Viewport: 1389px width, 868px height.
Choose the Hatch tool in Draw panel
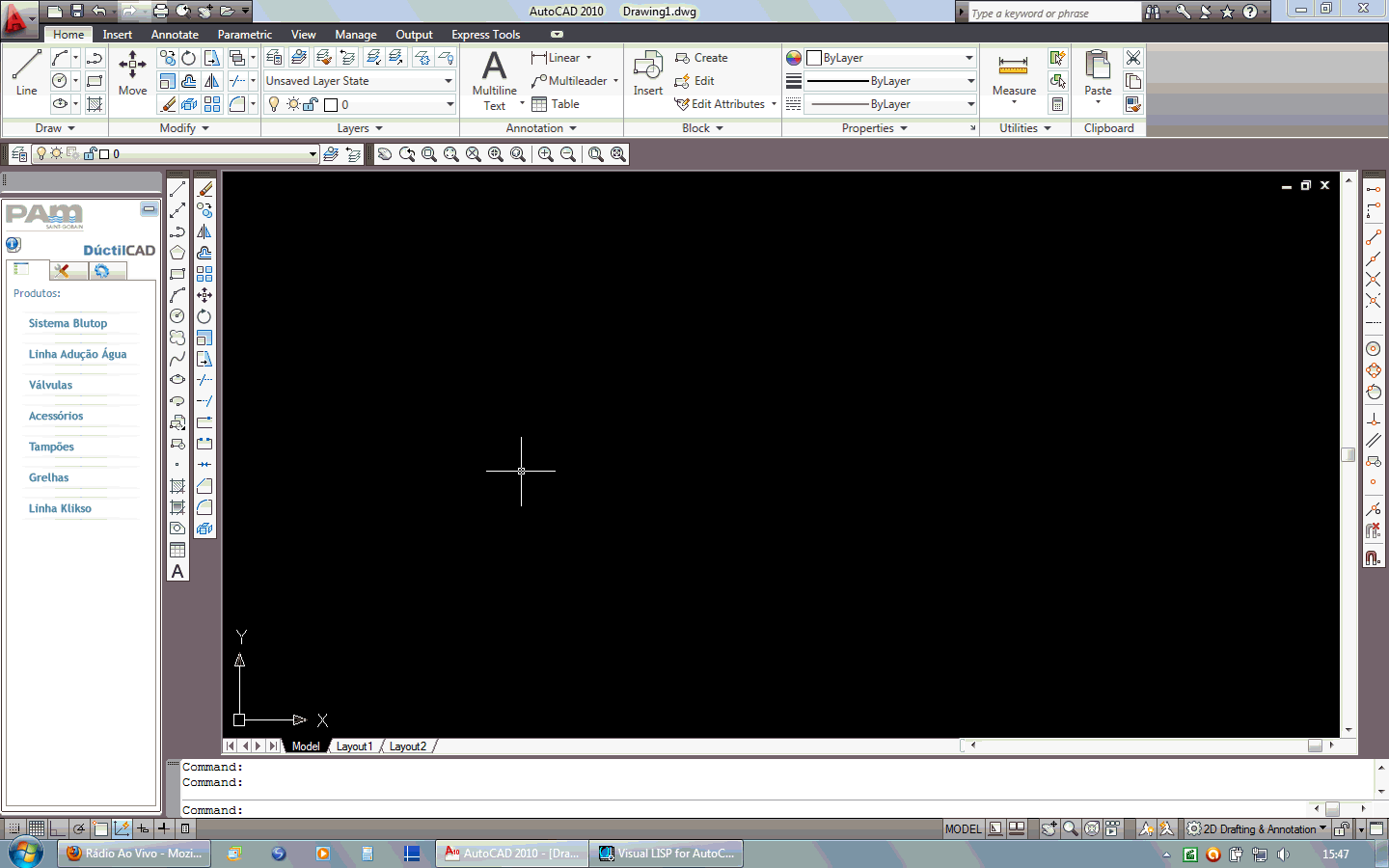95,104
